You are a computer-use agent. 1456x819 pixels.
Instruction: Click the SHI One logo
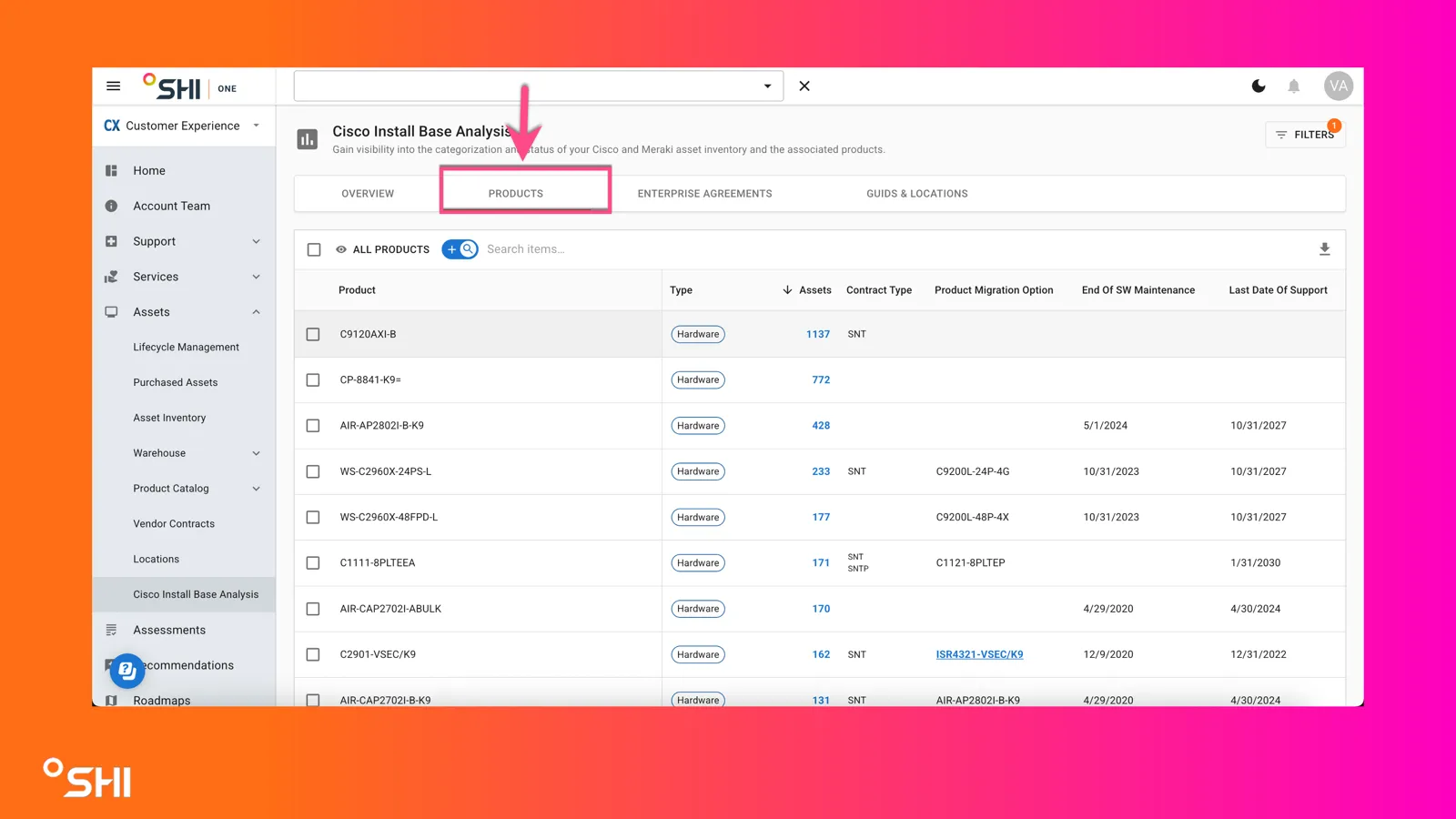(189, 87)
